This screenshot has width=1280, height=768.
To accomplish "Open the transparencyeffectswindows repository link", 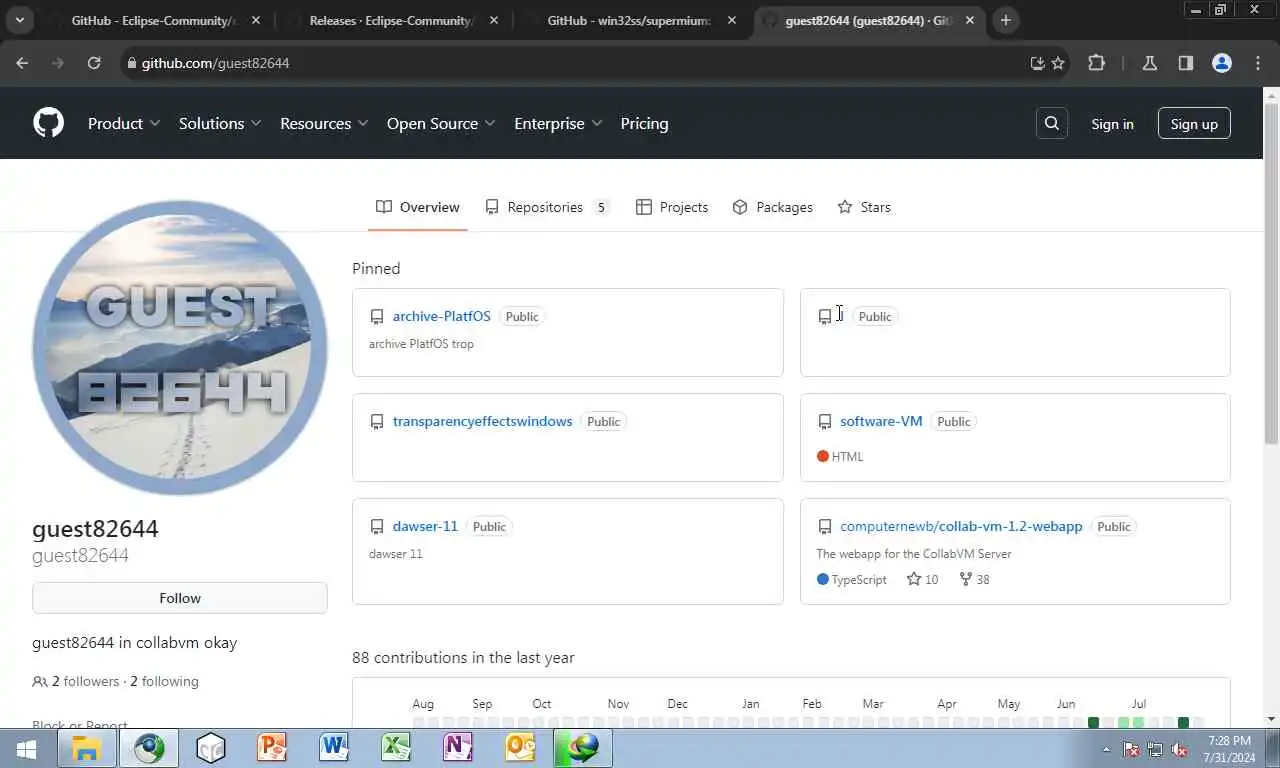I will (483, 421).
